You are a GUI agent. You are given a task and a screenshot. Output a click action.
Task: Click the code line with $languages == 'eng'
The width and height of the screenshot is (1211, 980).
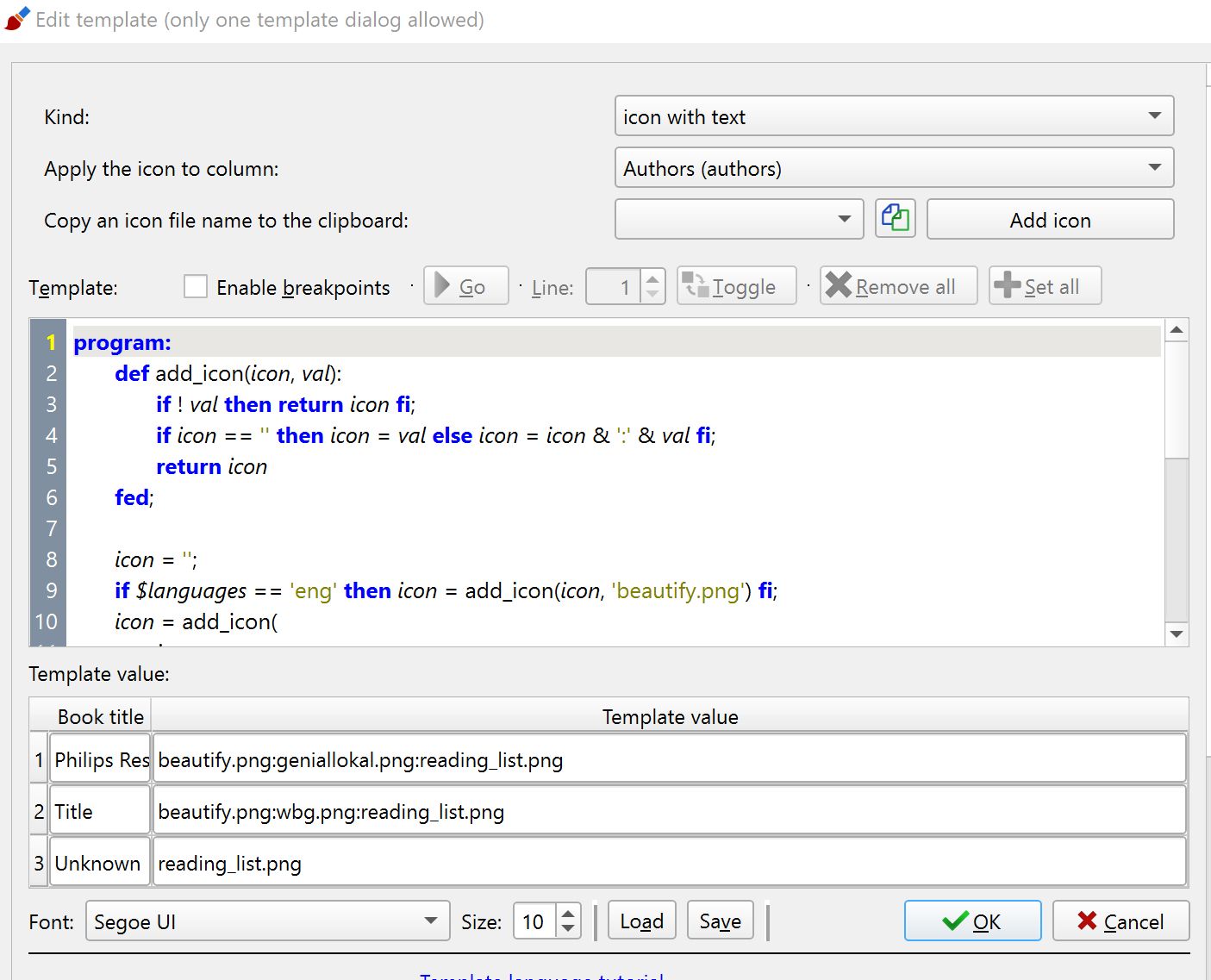(x=446, y=590)
